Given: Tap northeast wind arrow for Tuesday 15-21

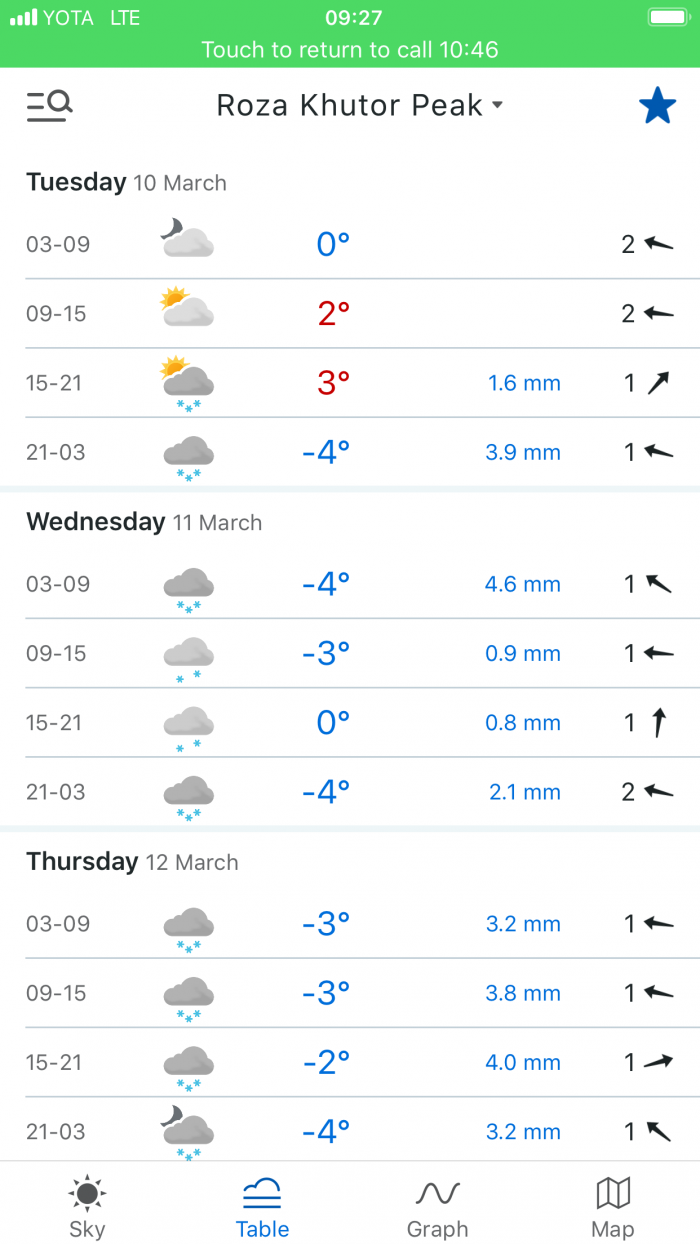Looking at the screenshot, I should pos(658,382).
